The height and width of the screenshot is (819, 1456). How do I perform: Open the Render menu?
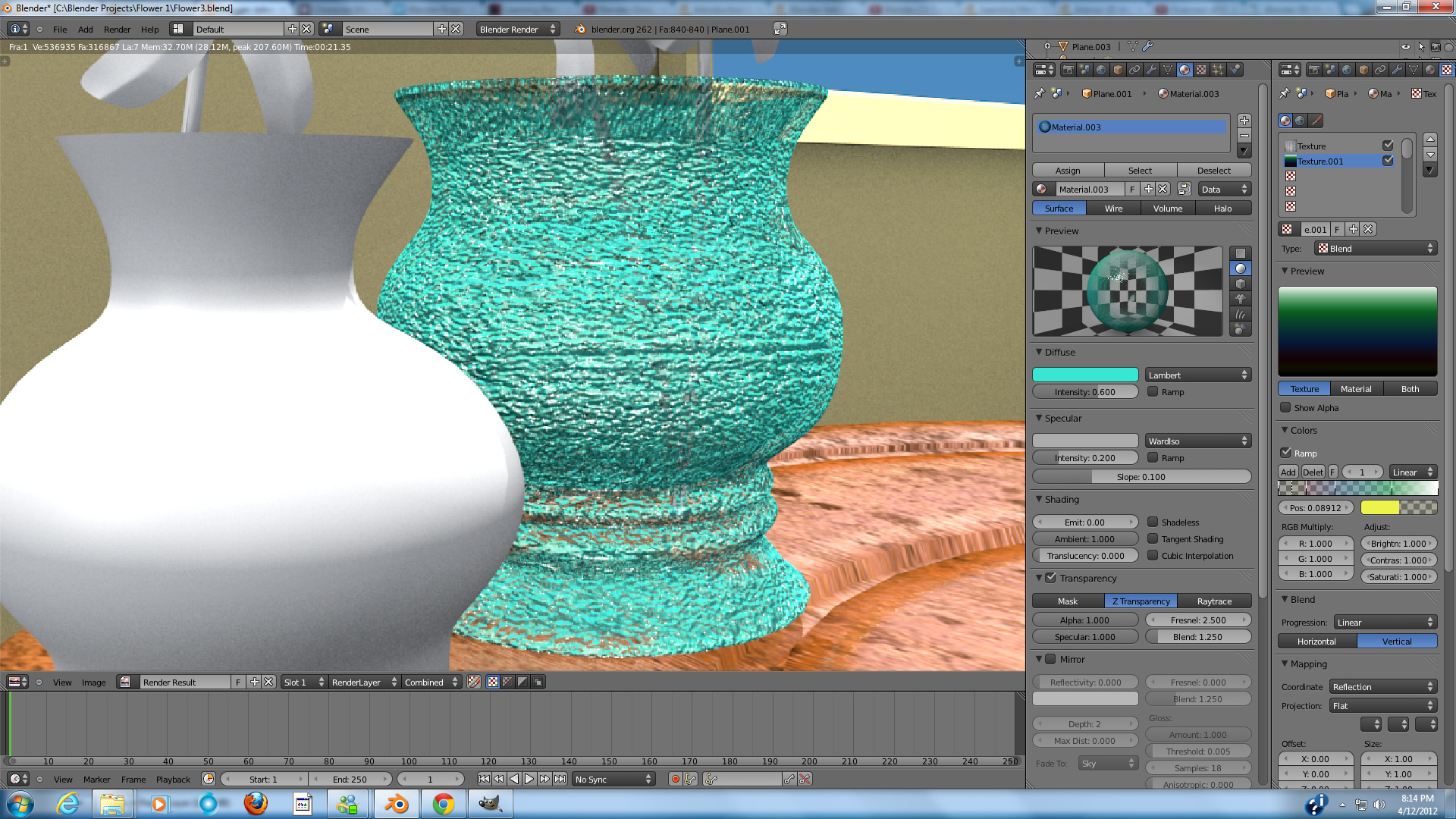pos(117,29)
